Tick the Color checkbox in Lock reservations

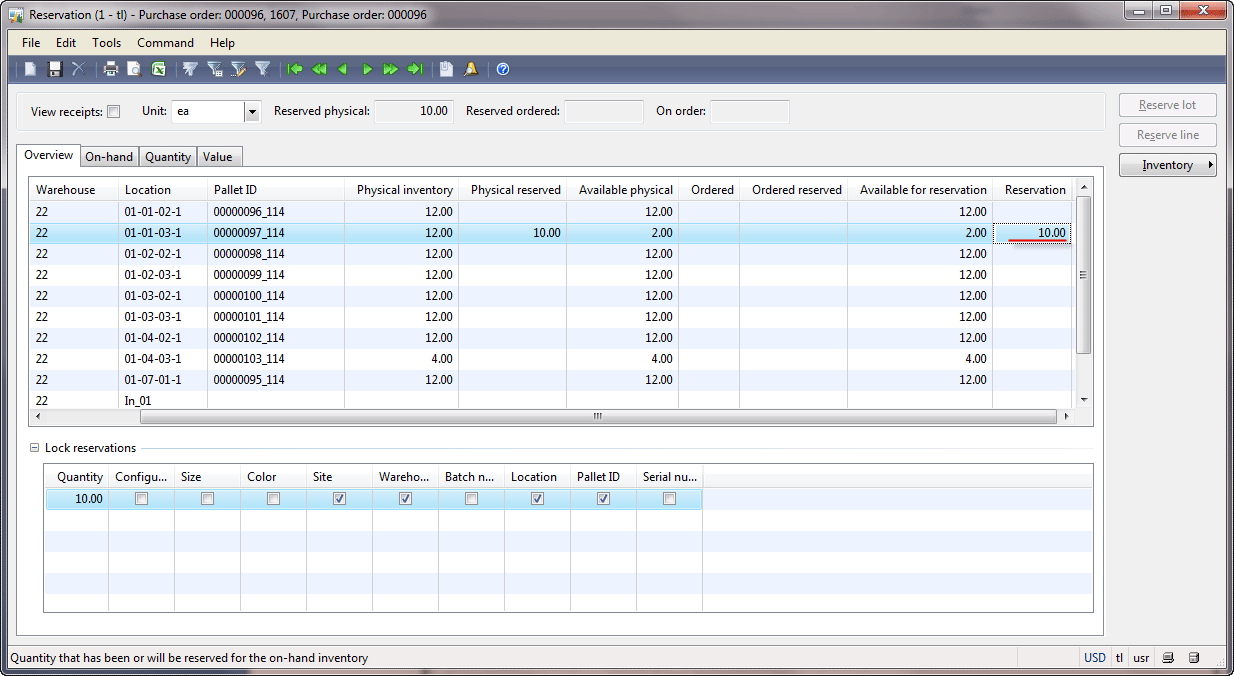pos(274,499)
